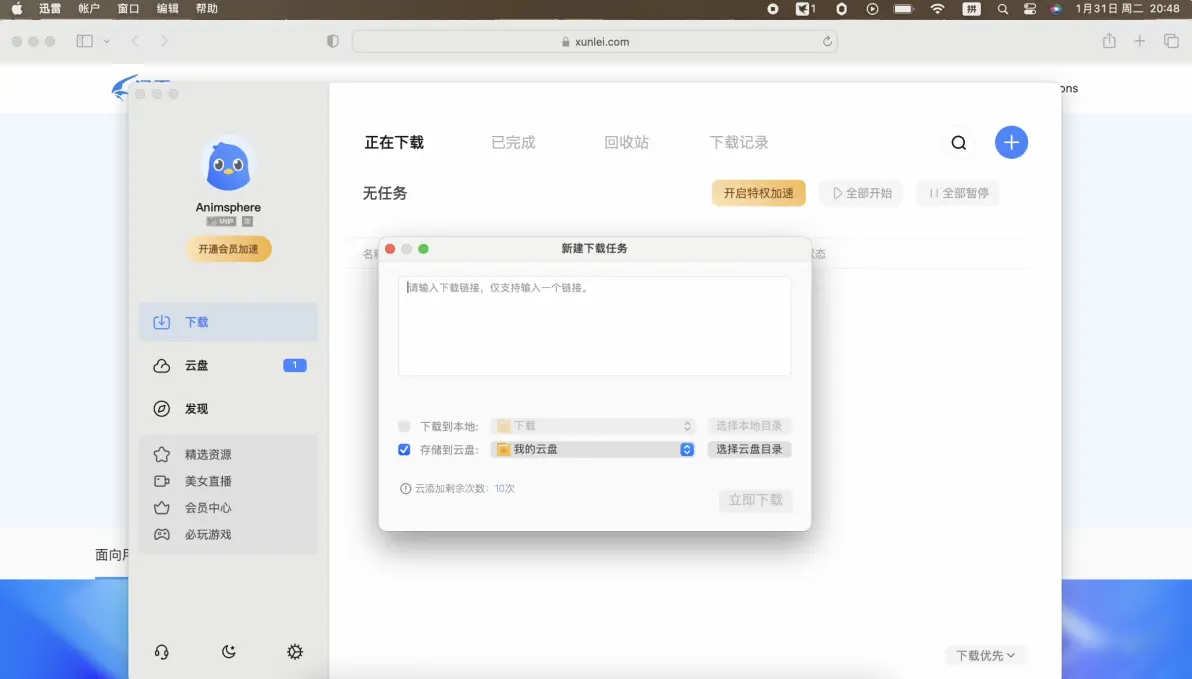
Task: Switch to the 已完成 tab
Action: pos(513,143)
